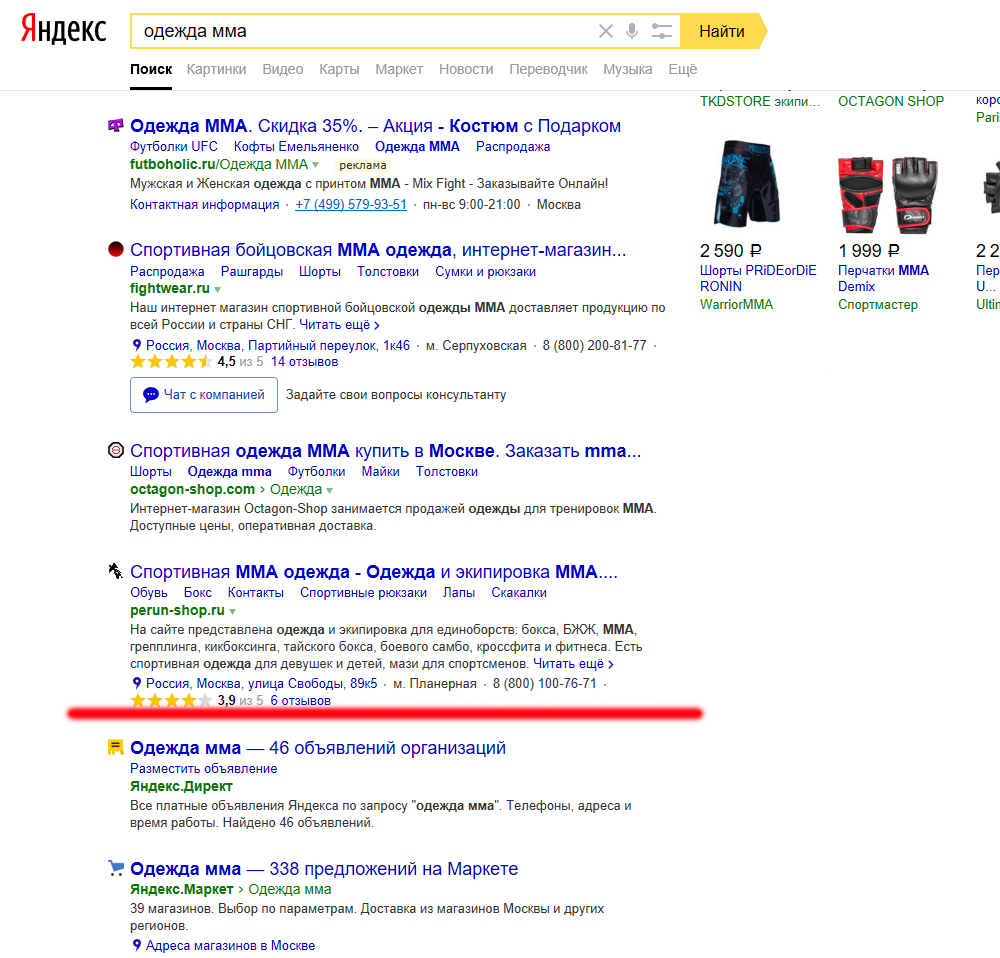Click the Скакалки sitelink
The height and width of the screenshot is (958, 1000).
519,593
